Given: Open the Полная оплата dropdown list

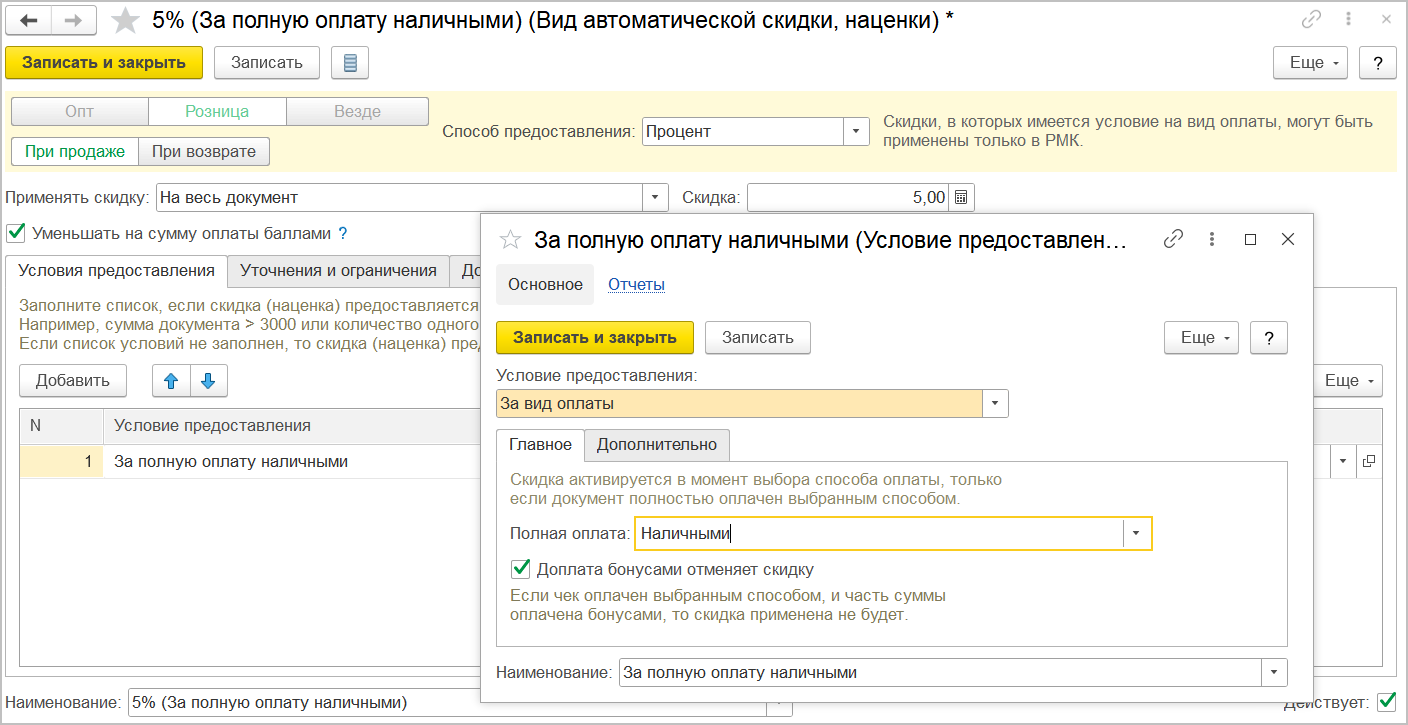Looking at the screenshot, I should pos(1137,534).
